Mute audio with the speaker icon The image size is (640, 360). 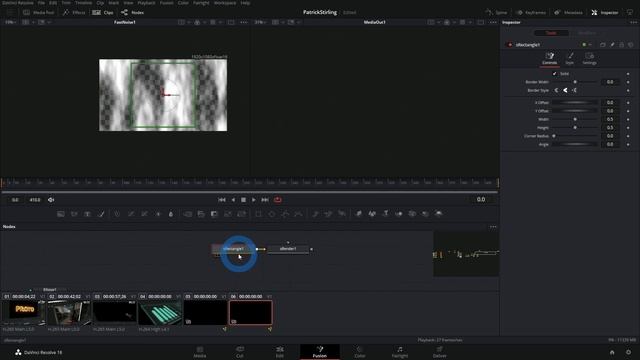click(x=51, y=200)
